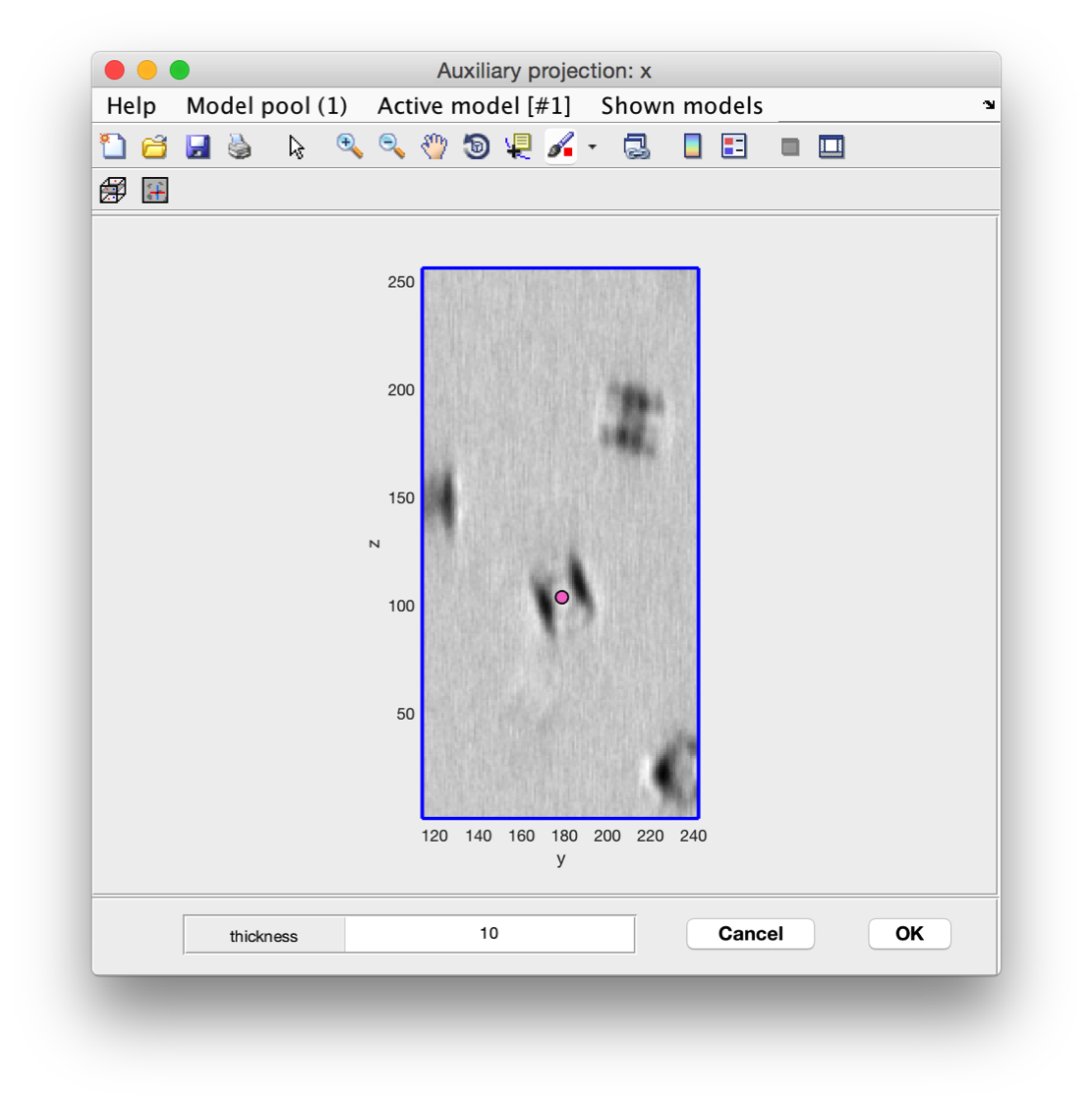Viewport: 1092px width, 1106px height.
Task: Enable the Rotate 3D tool
Action: [476, 146]
